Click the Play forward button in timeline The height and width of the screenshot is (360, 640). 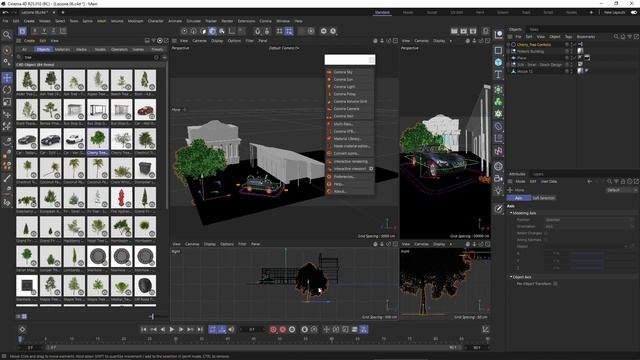[172, 329]
